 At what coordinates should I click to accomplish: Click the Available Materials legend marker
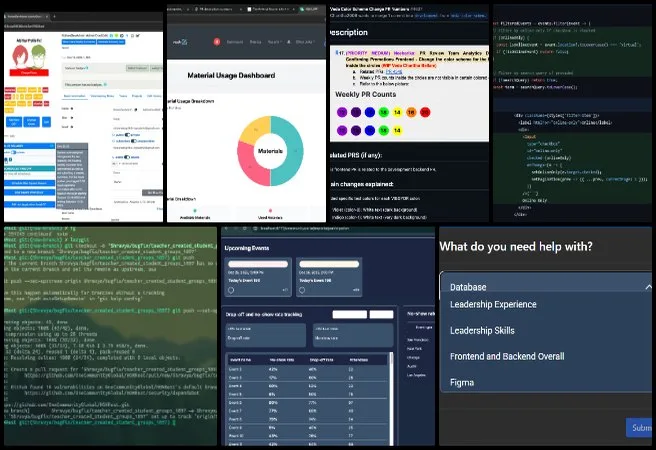195,211
